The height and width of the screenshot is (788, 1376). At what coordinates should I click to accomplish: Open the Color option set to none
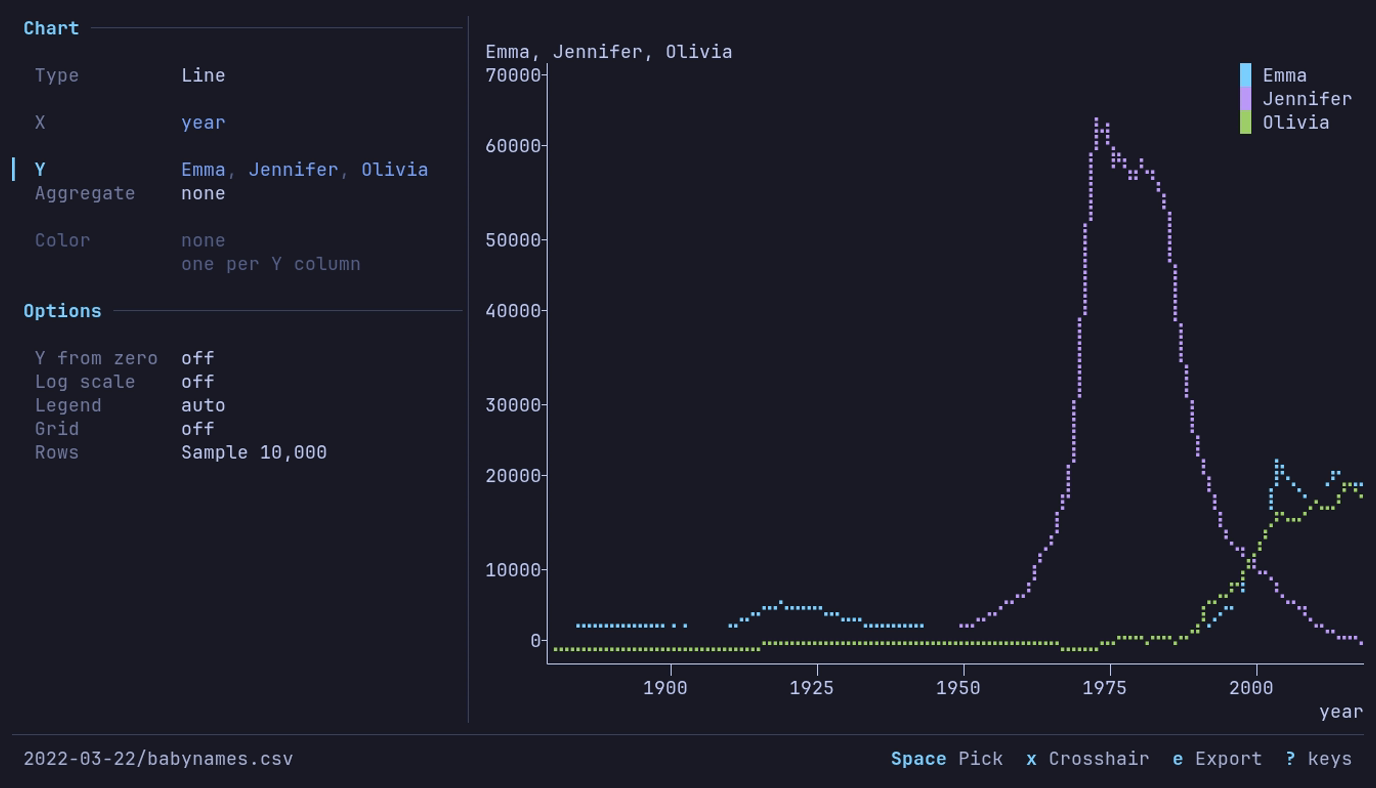(203, 240)
